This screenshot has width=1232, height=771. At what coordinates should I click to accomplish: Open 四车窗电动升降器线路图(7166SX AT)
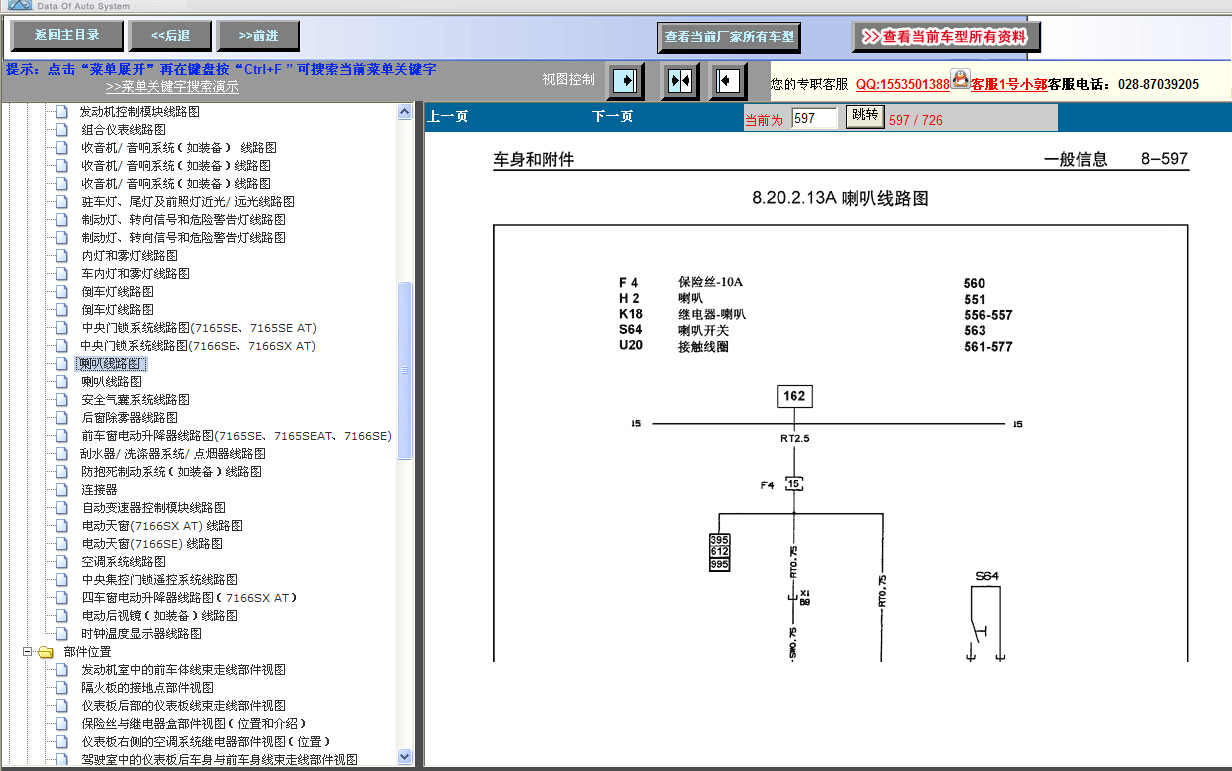pyautogui.click(x=189, y=598)
